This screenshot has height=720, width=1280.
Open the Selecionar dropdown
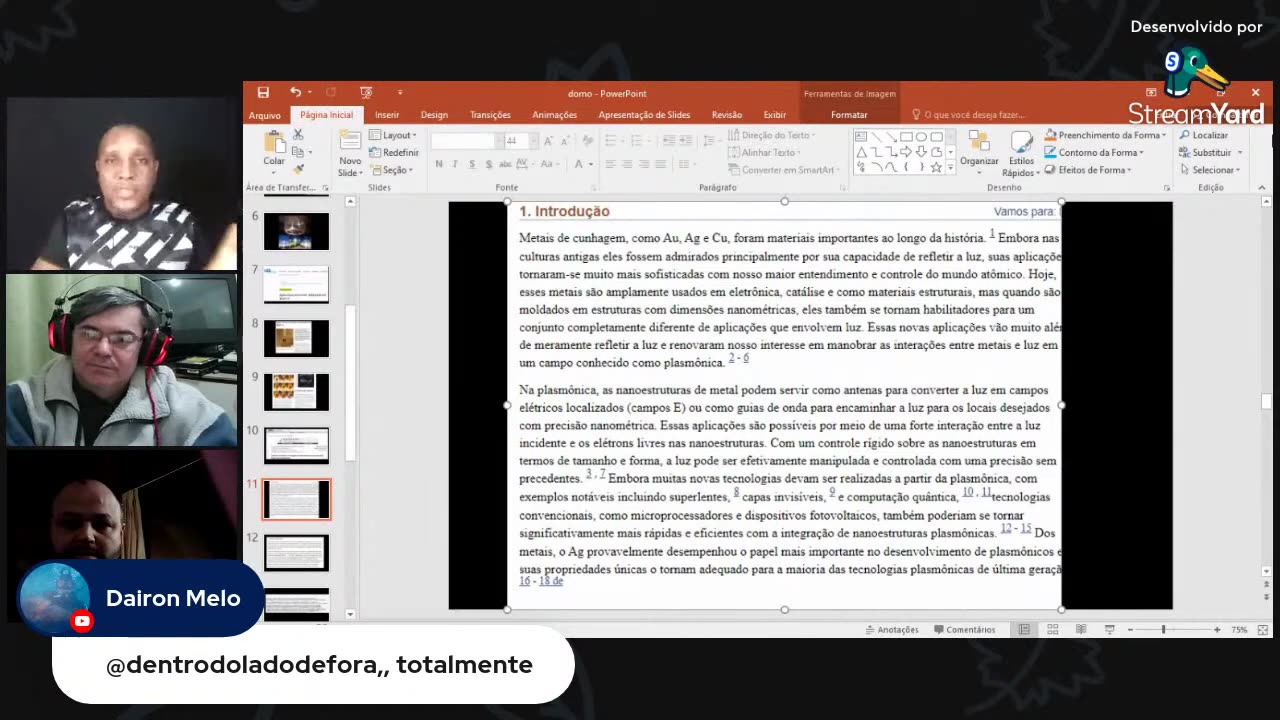click(1210, 170)
